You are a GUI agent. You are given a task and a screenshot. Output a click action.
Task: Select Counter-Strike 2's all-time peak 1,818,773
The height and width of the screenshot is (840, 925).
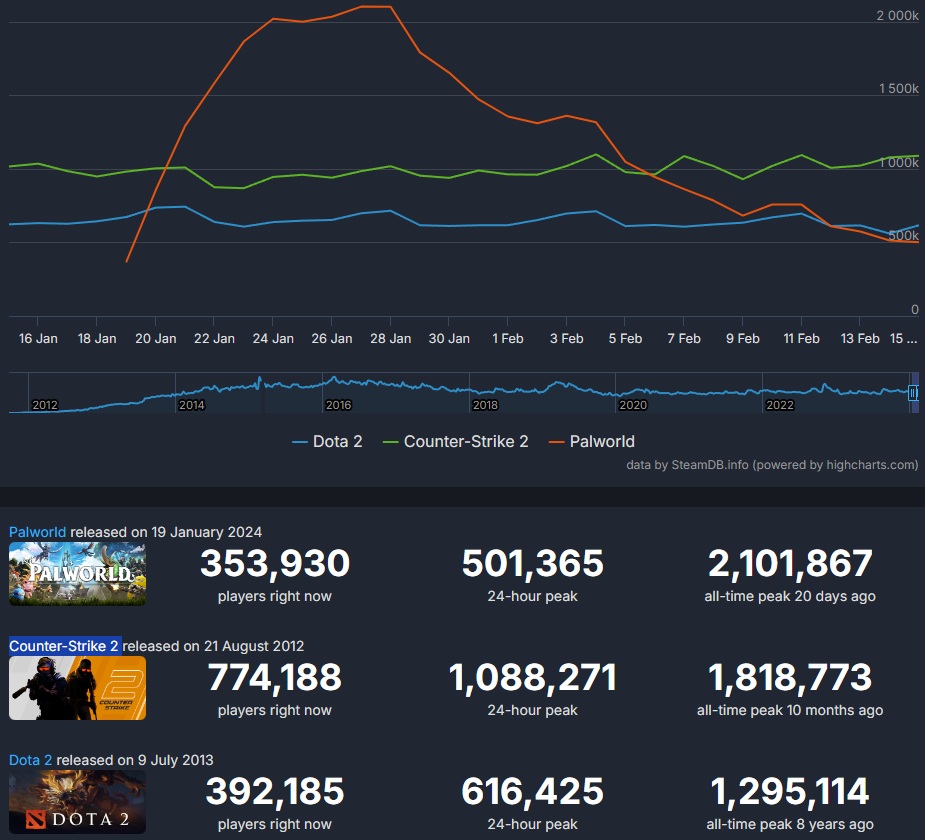(x=790, y=677)
